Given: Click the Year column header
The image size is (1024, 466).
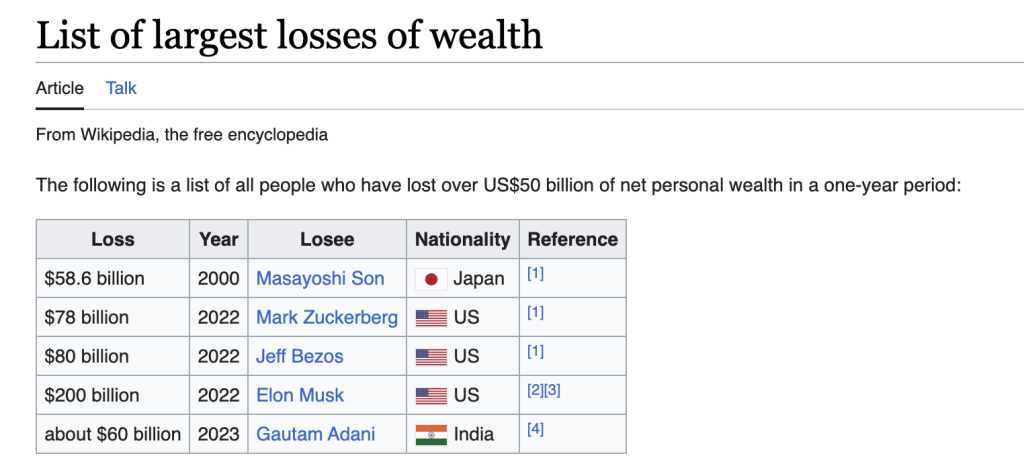Looking at the screenshot, I should coord(219,240).
